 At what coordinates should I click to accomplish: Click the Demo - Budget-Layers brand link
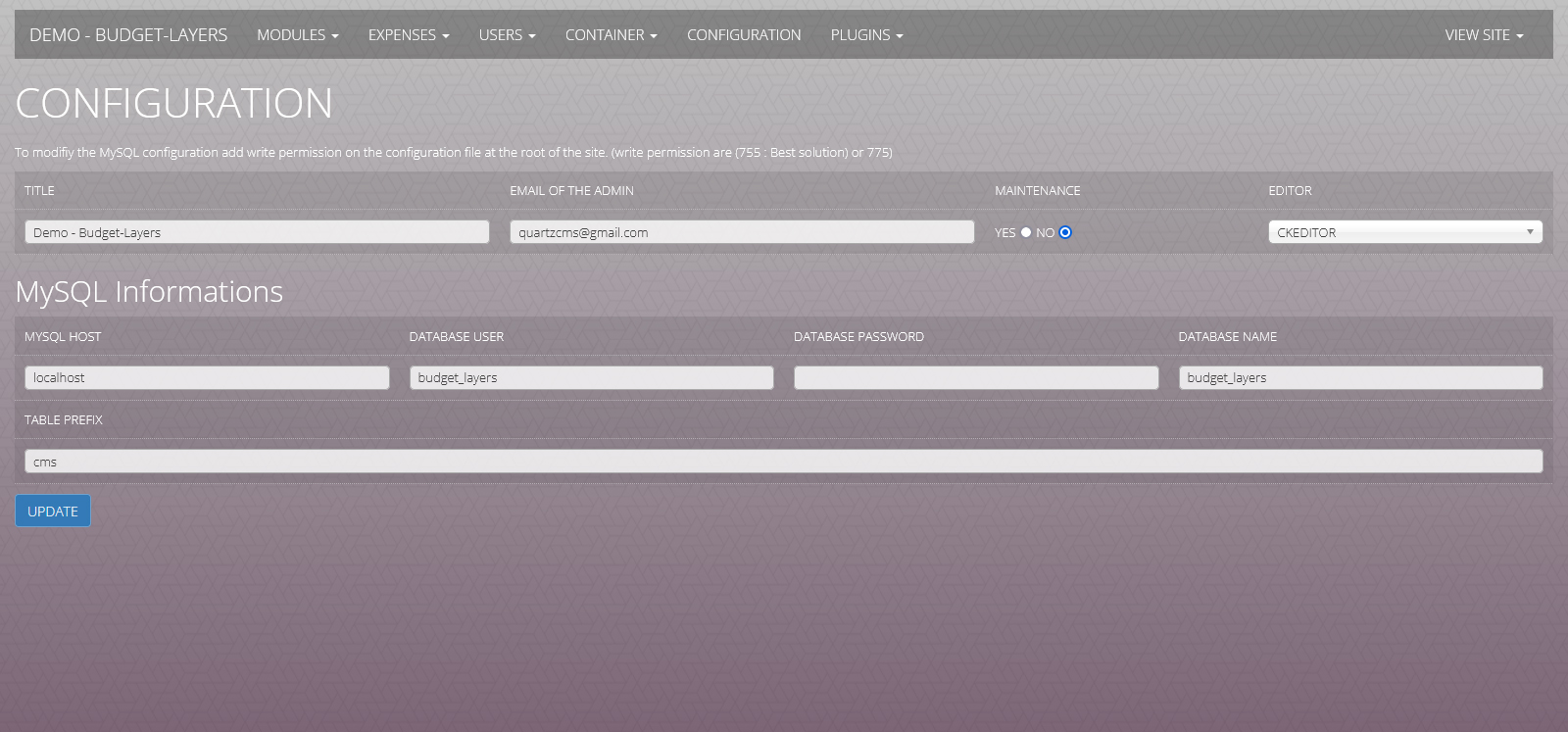pyautogui.click(x=128, y=35)
